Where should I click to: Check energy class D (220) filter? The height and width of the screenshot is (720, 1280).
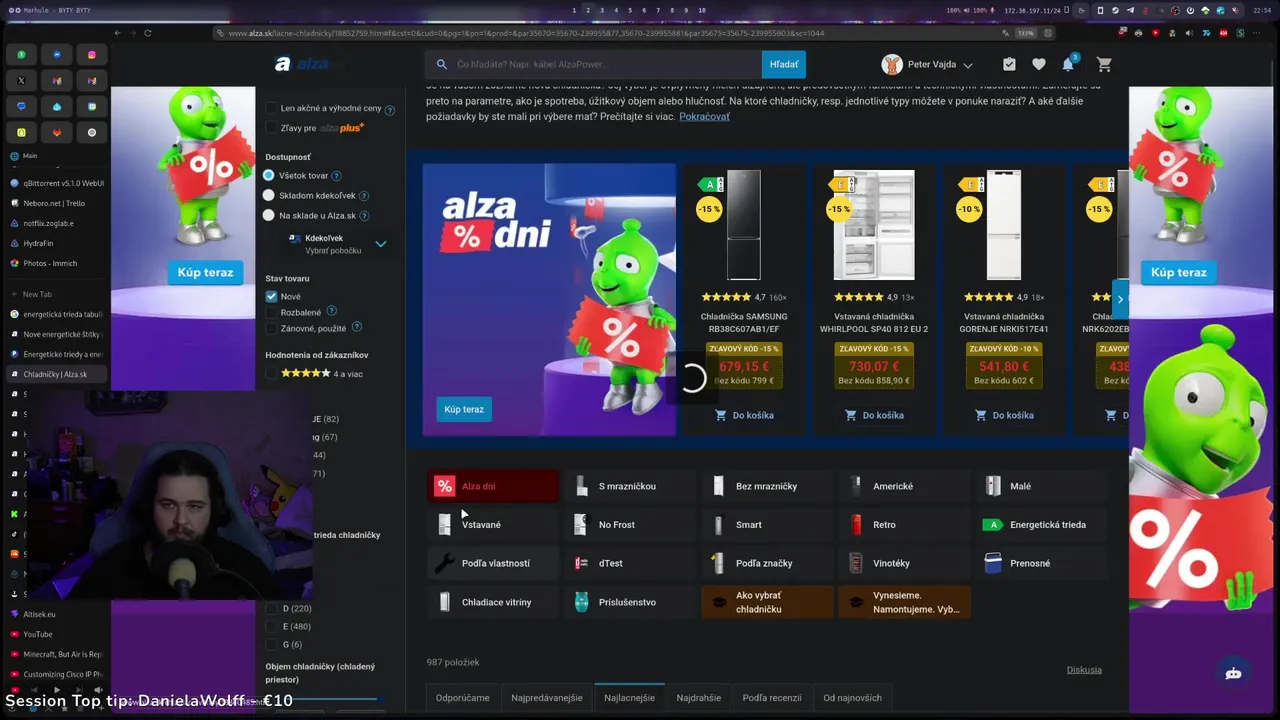271,609
